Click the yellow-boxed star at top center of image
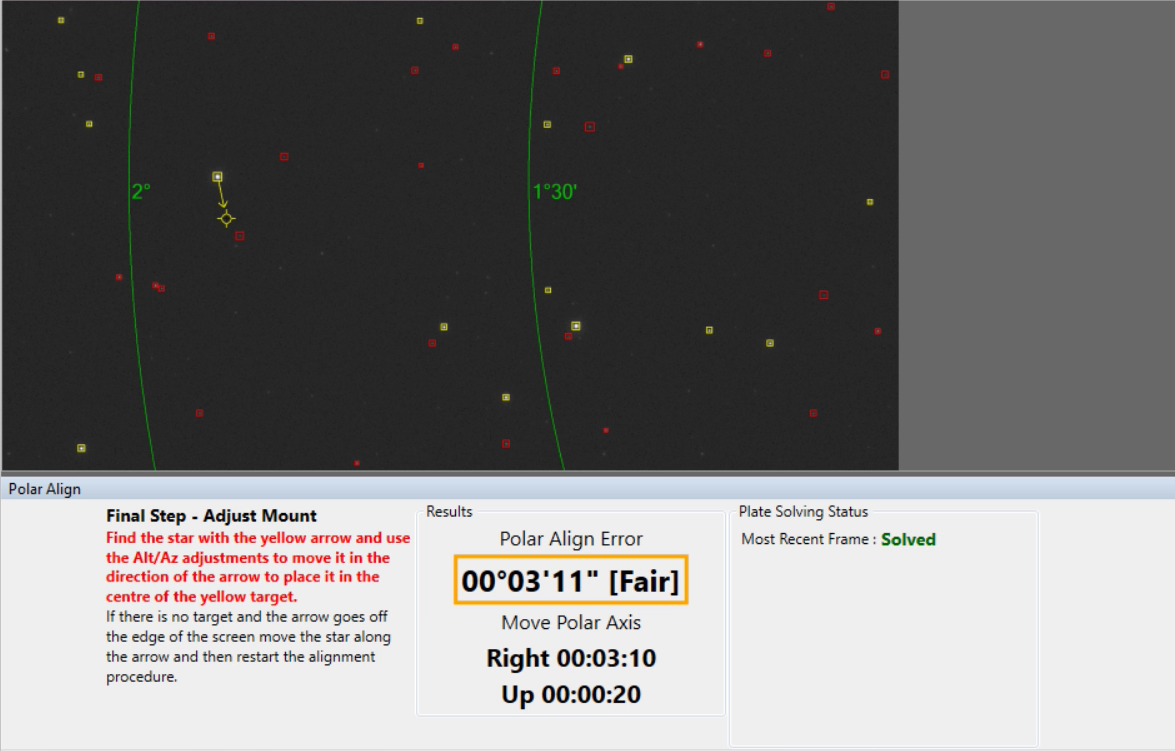This screenshot has height=751, width=1175. point(419,20)
